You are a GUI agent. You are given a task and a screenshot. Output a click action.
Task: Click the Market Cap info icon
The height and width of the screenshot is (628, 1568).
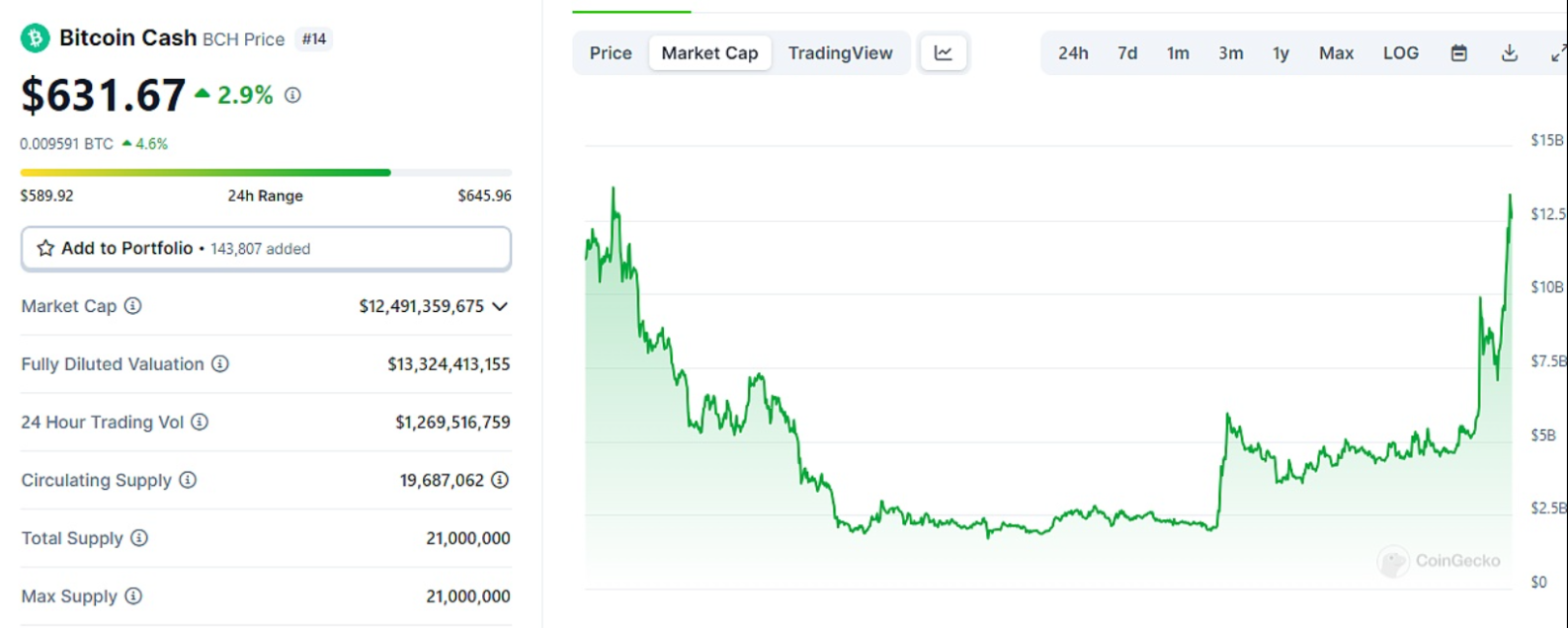[x=132, y=306]
